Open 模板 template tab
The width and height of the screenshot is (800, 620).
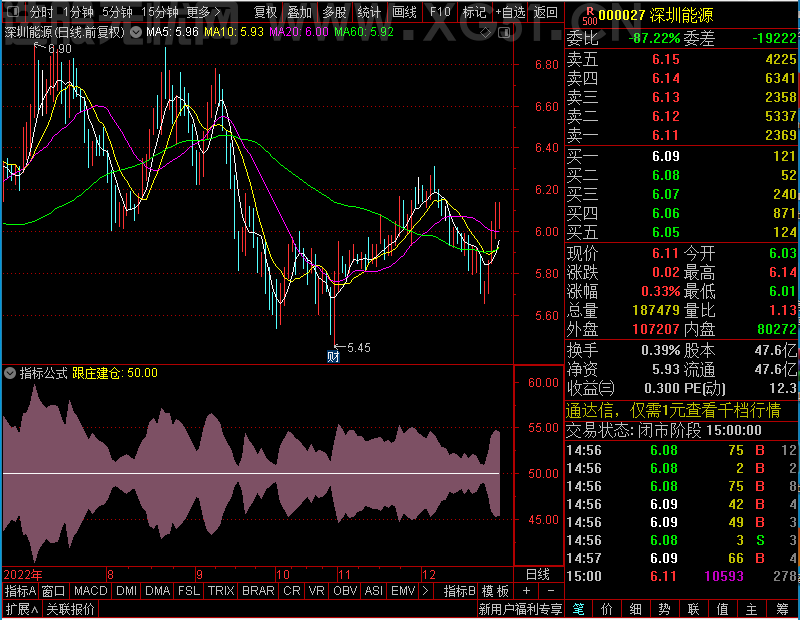click(x=495, y=591)
